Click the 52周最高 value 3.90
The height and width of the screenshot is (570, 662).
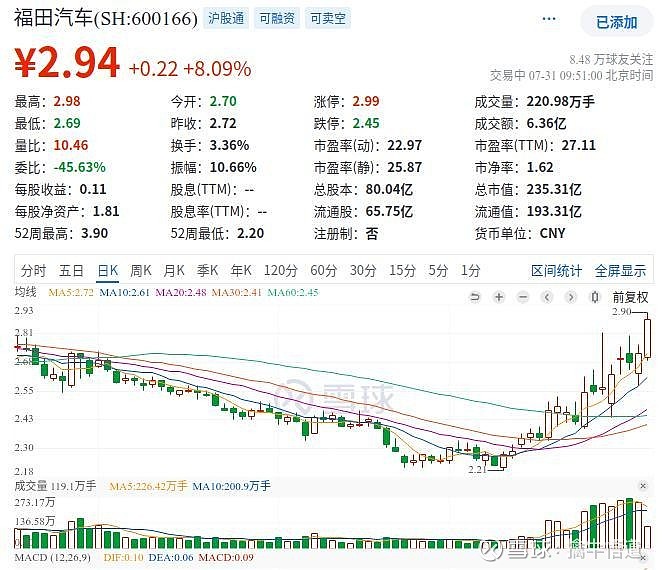click(94, 233)
